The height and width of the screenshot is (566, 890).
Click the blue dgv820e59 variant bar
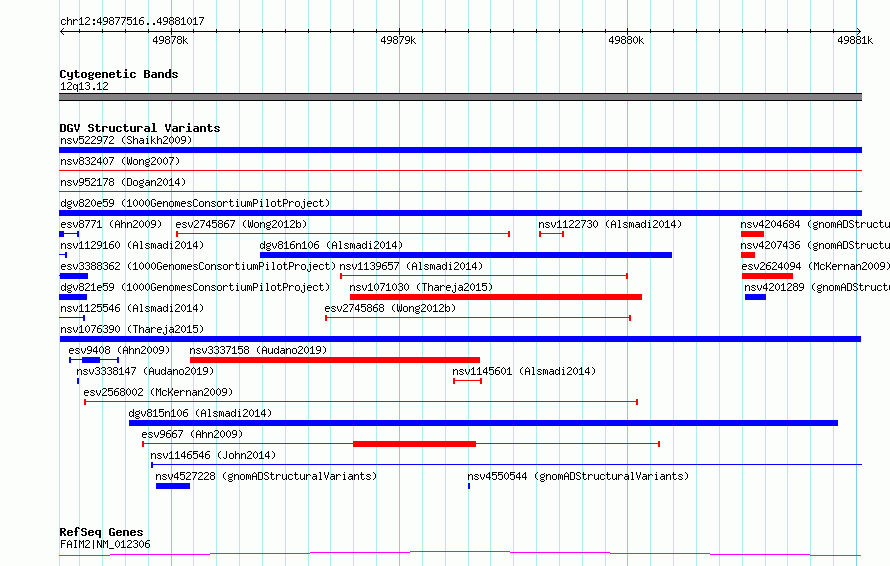(x=460, y=213)
